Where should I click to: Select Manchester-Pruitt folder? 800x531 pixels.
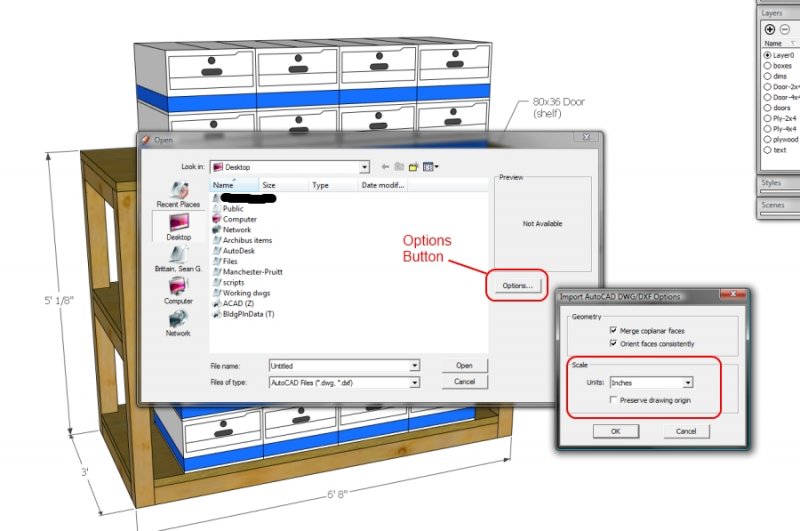[247, 272]
